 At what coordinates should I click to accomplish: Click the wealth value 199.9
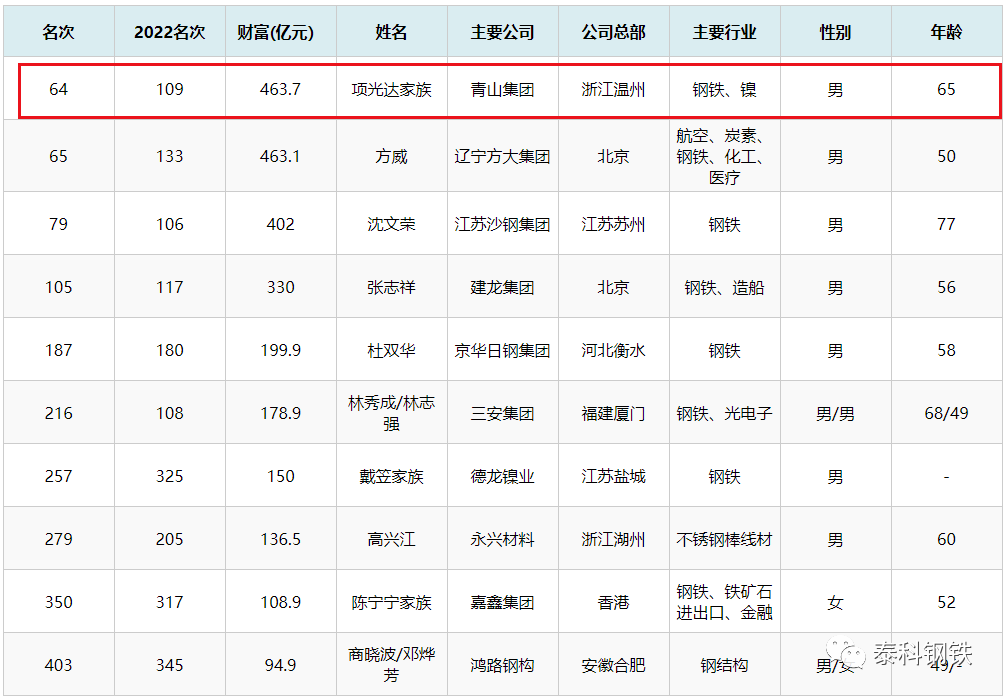tap(280, 351)
